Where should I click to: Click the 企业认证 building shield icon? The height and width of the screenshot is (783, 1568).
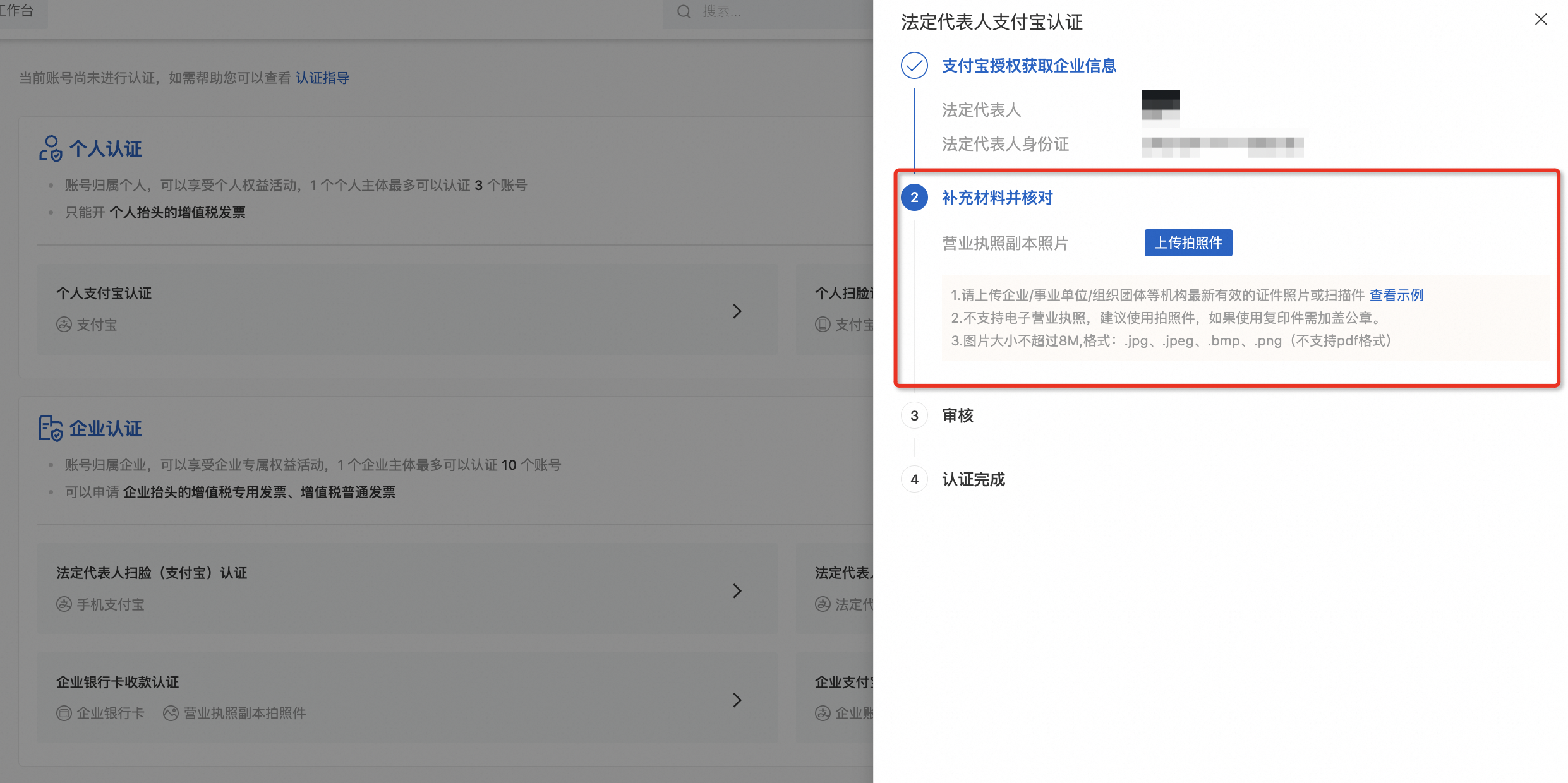[x=51, y=428]
